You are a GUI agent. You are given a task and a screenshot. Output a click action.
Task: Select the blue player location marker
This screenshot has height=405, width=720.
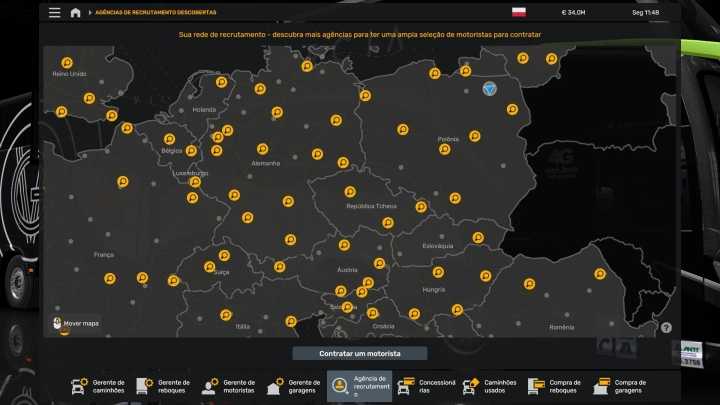(x=490, y=89)
